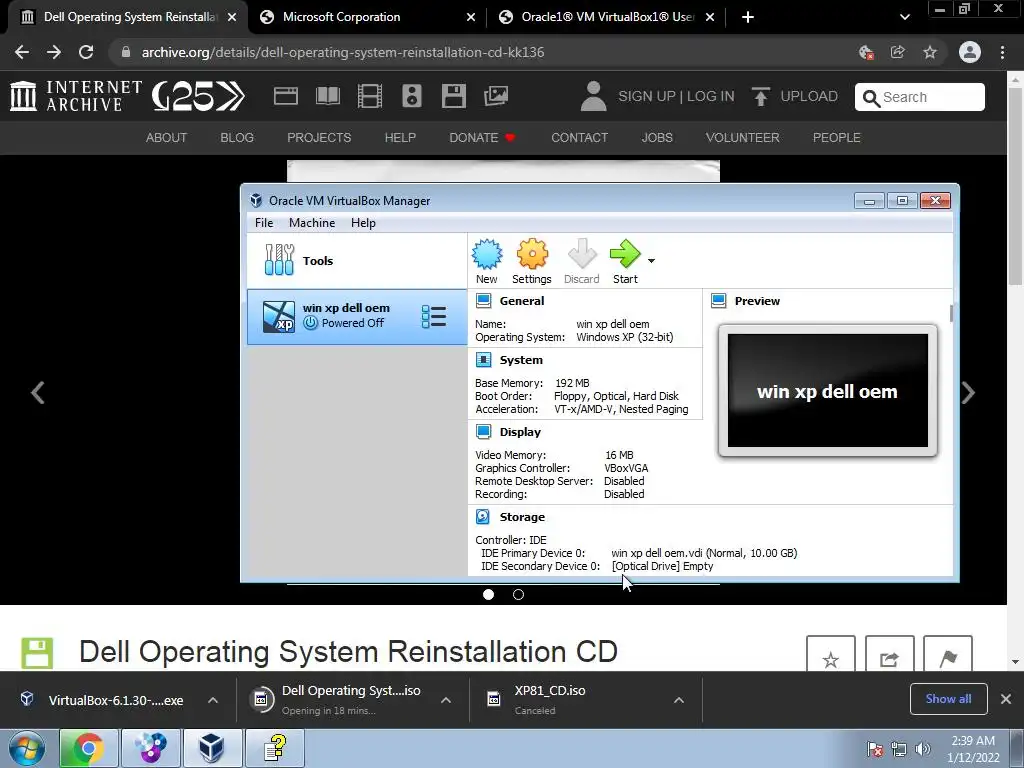Reload the page
Screen dimensions: 1024x768
(x=86, y=52)
